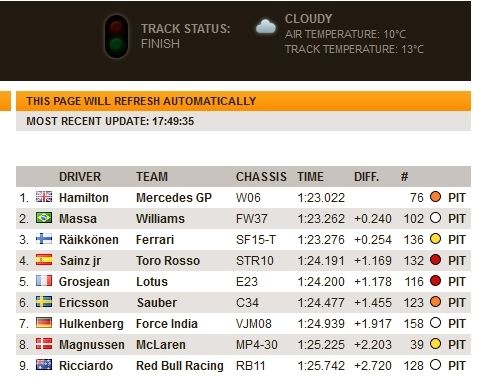
Task: Click the Swedish flag next to Ericsson
Action: 44,302
